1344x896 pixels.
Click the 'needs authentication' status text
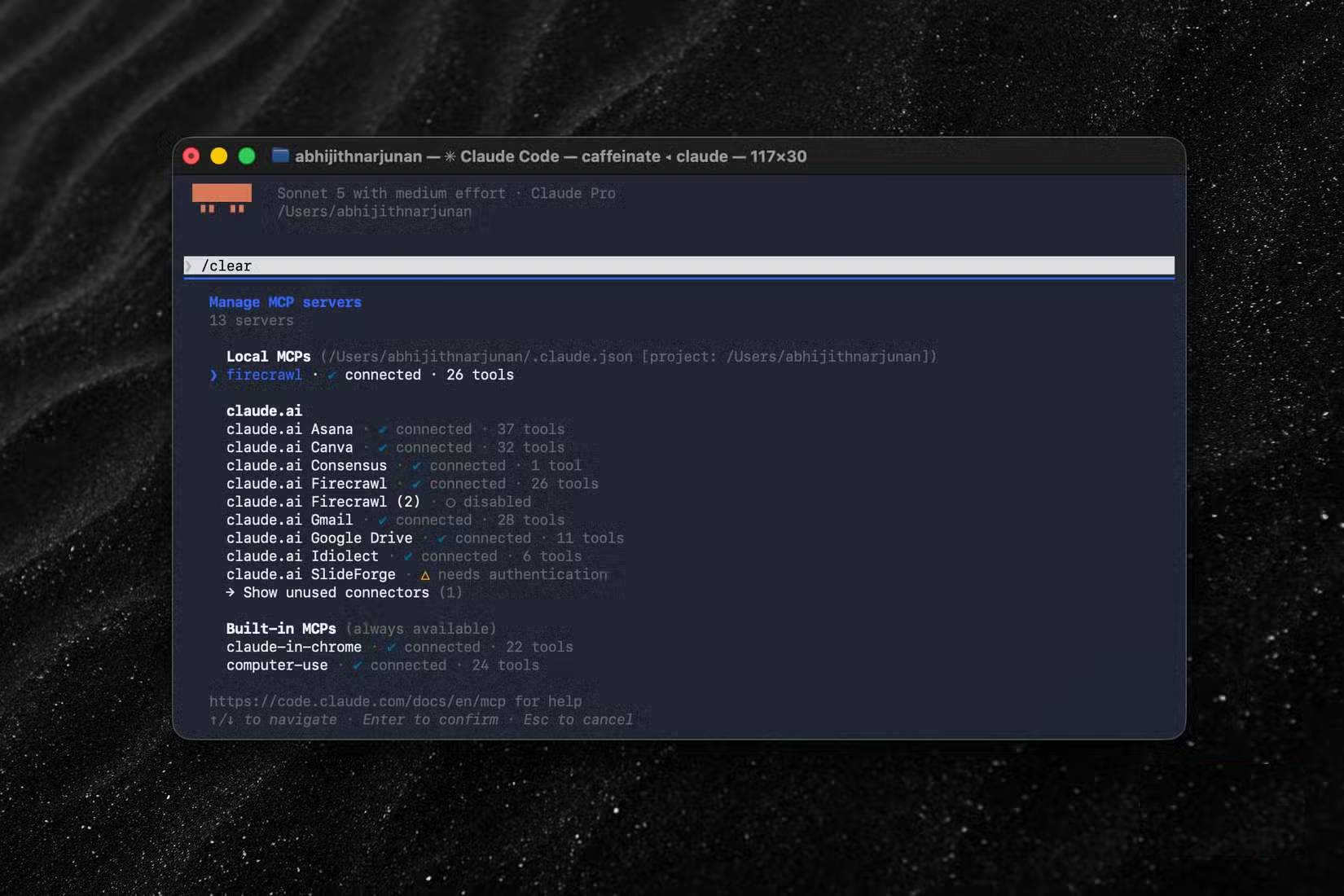523,574
